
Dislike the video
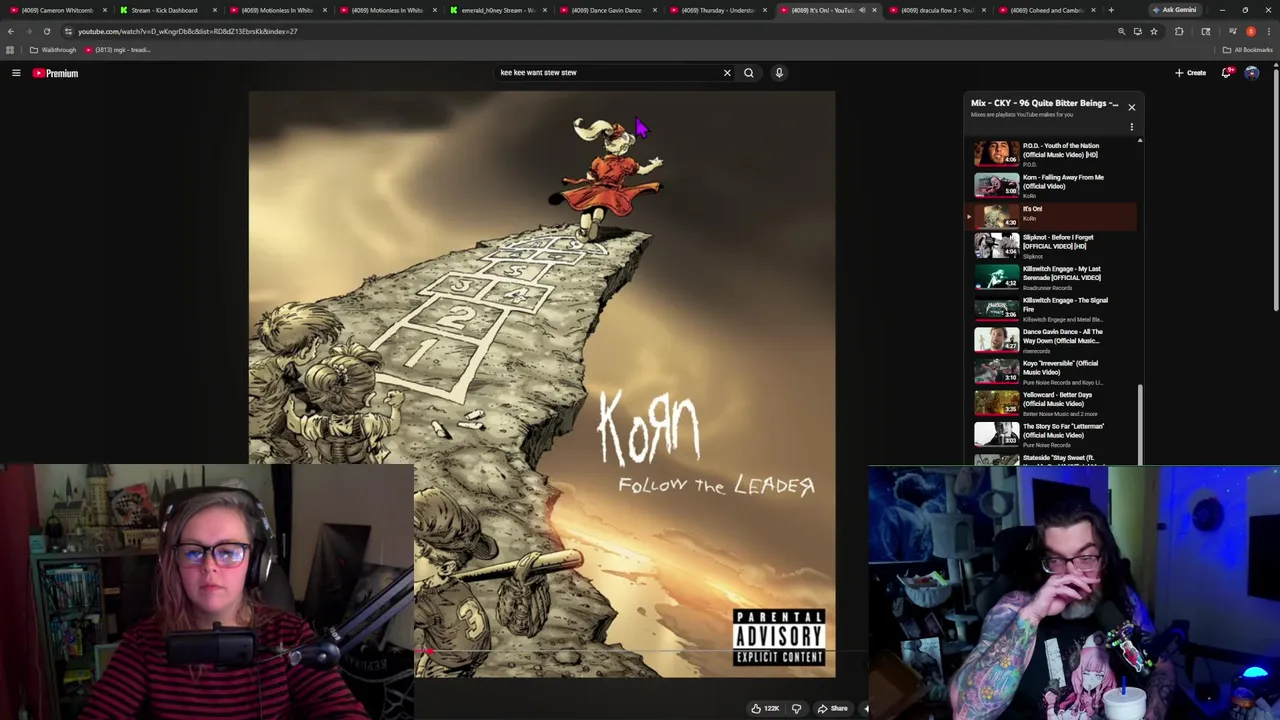click(796, 708)
